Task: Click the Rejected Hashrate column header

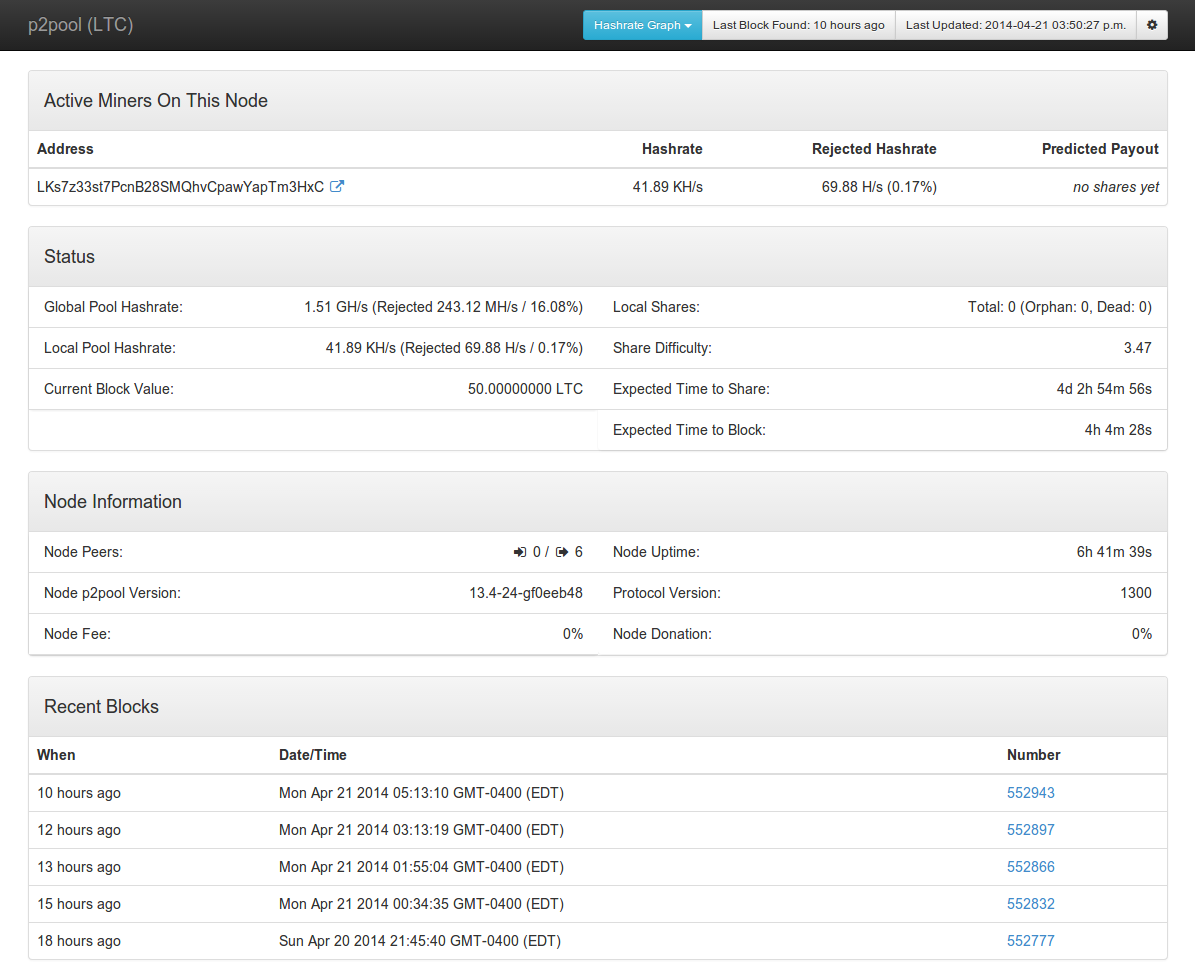Action: [874, 149]
